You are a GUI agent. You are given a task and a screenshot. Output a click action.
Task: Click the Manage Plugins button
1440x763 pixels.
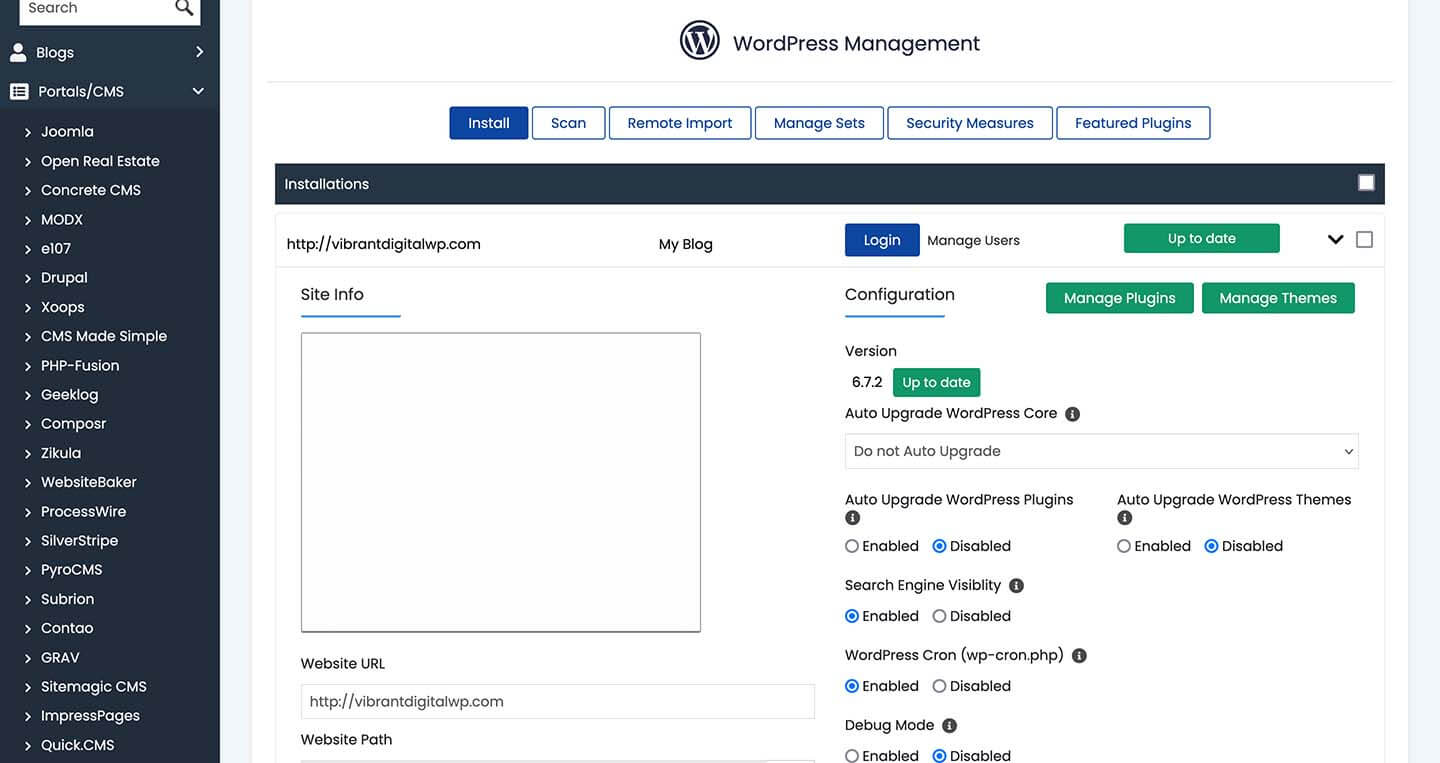[1119, 298]
